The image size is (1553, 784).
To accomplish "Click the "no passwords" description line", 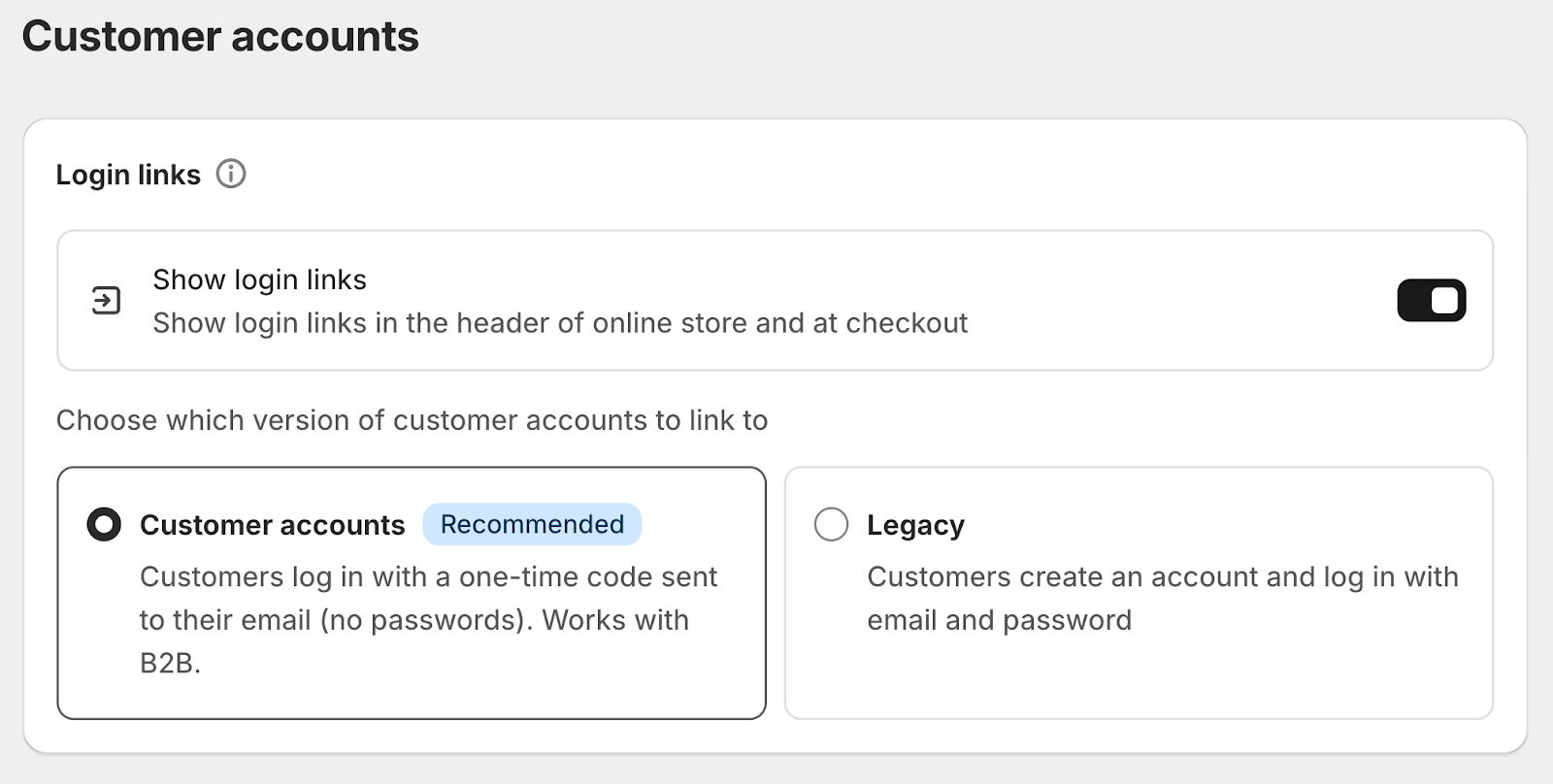I will 413,620.
